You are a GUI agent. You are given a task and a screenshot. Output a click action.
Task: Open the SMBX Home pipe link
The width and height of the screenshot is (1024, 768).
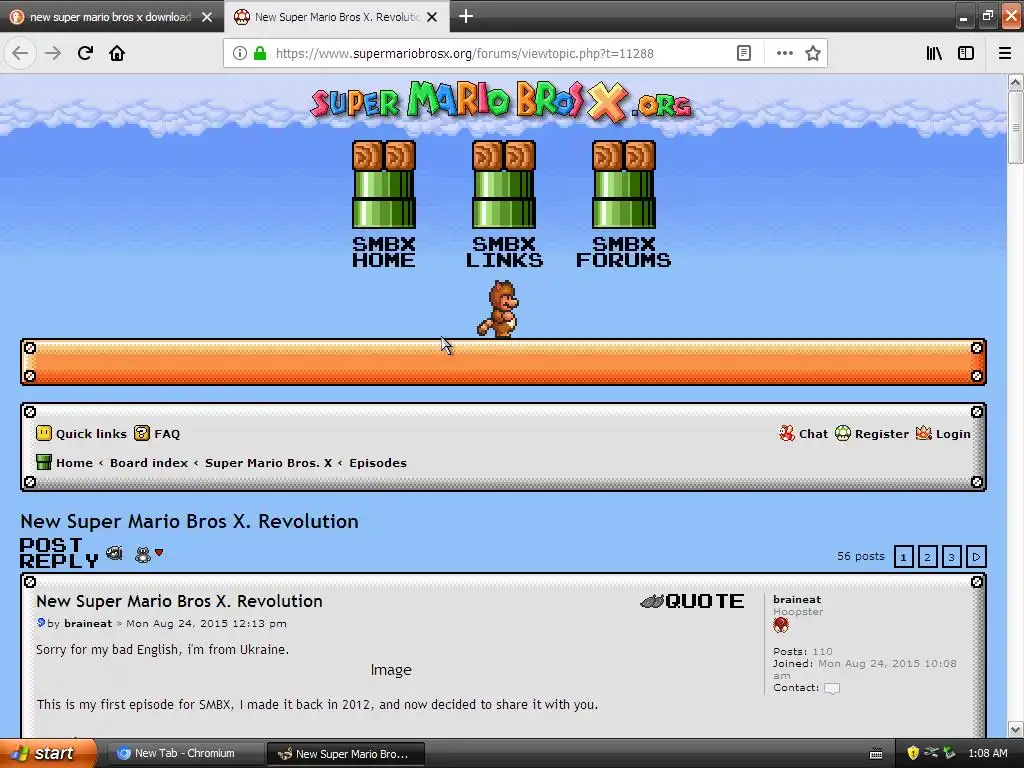[384, 204]
